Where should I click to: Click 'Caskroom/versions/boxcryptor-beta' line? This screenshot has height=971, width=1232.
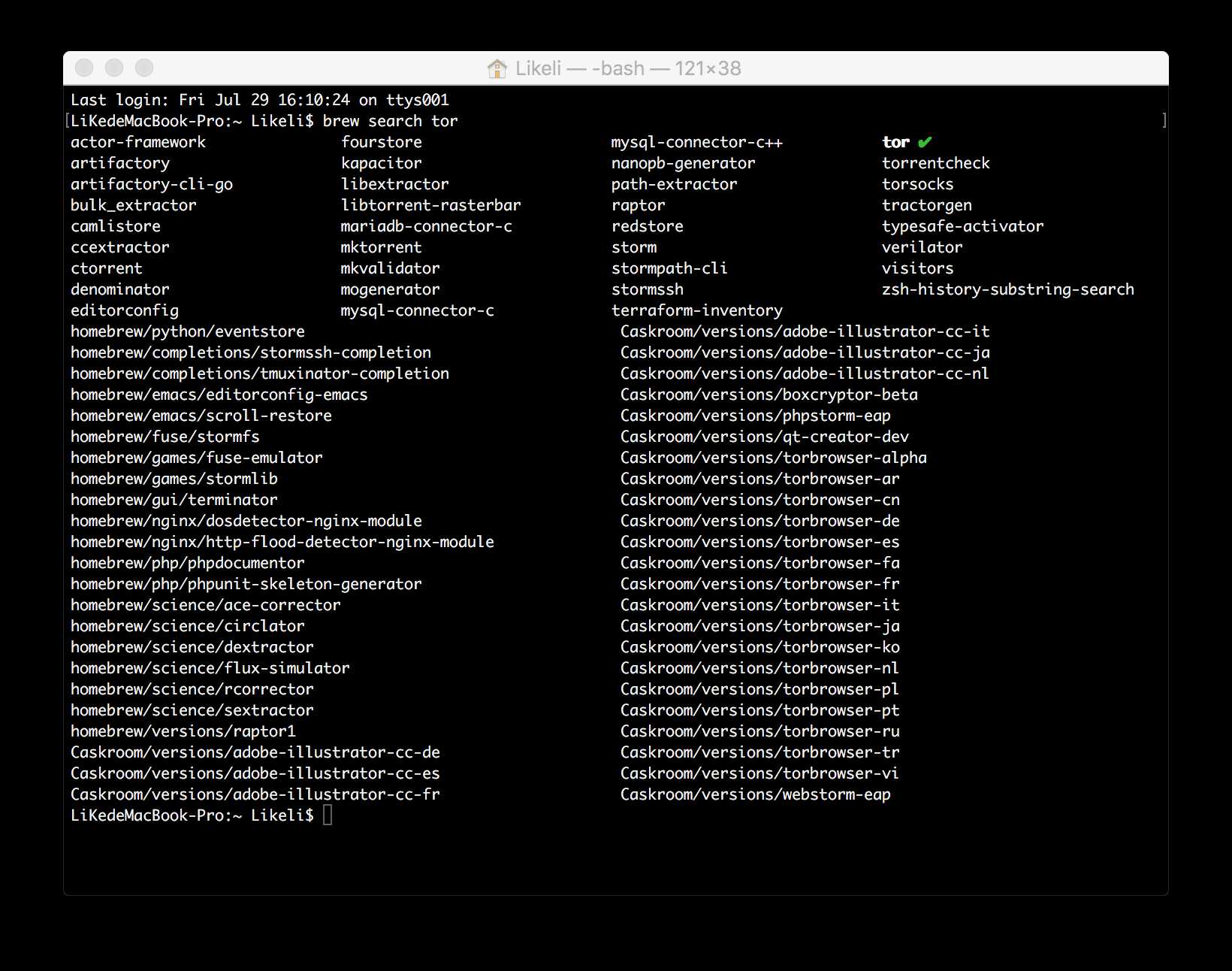click(x=769, y=395)
